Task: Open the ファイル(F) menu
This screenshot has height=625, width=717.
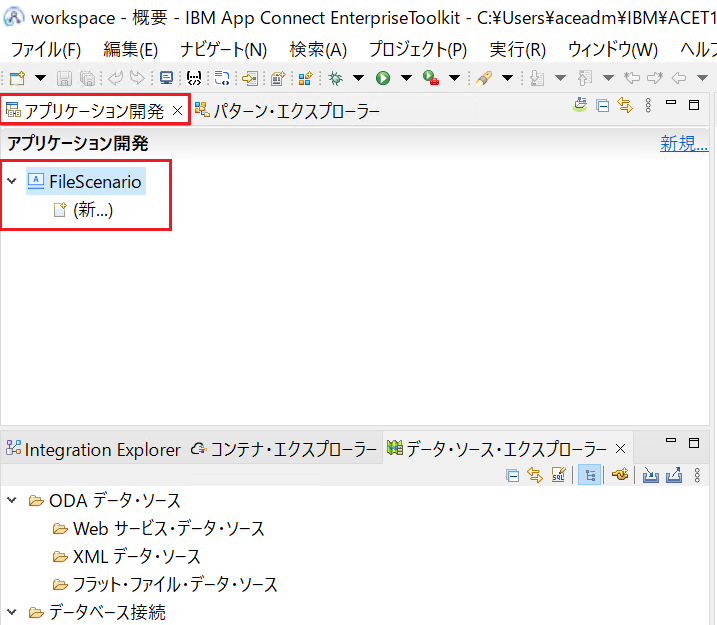Action: pos(46,49)
